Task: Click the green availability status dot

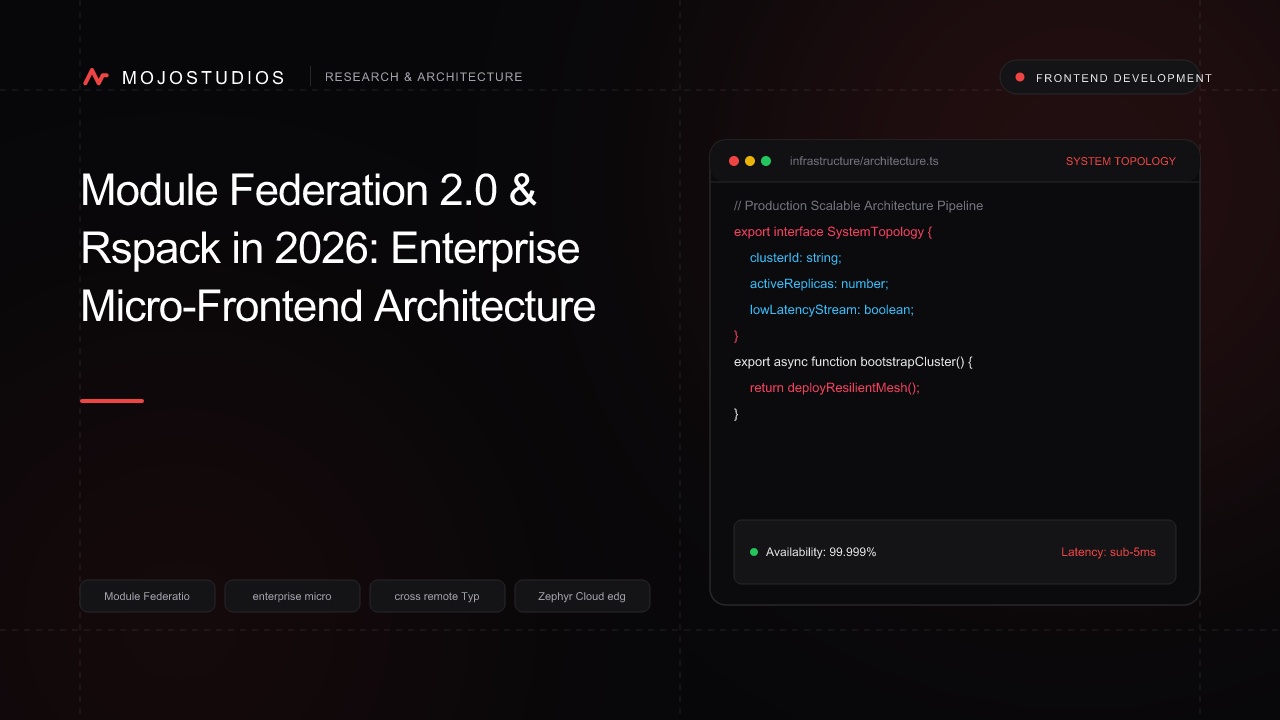Action: tap(754, 552)
